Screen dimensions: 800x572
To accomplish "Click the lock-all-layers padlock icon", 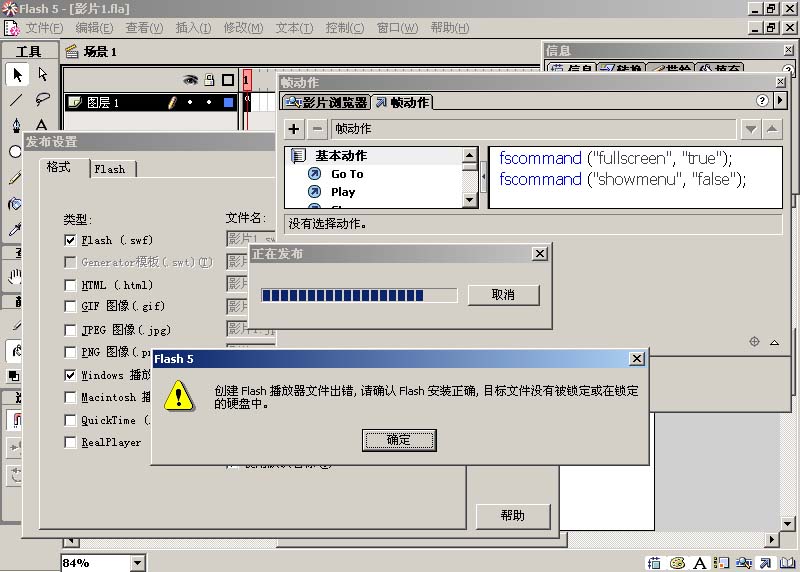I will (209, 80).
